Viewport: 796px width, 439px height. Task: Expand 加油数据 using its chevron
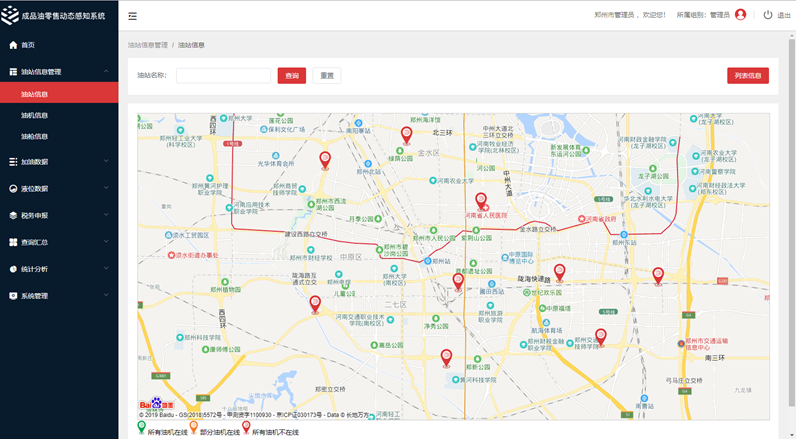click(x=106, y=161)
